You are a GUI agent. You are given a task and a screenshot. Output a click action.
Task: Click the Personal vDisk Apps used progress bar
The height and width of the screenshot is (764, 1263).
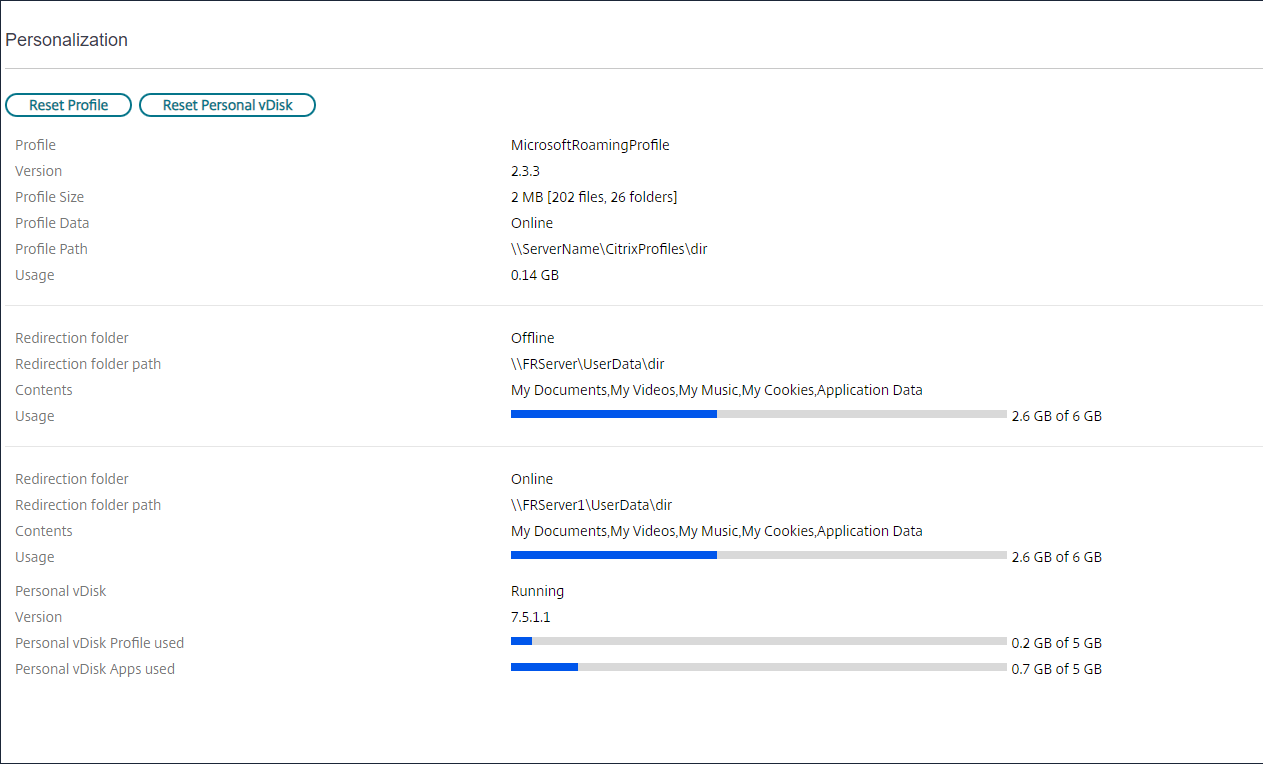click(758, 667)
